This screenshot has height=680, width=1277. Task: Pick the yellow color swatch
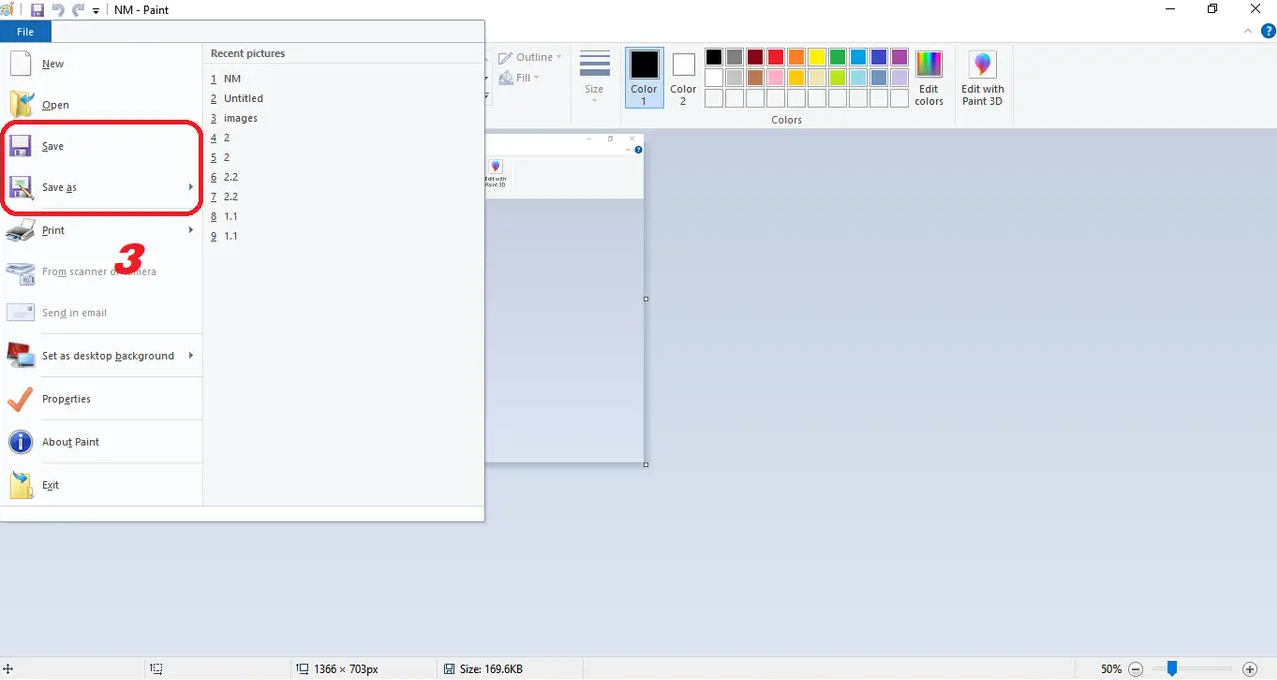point(816,57)
